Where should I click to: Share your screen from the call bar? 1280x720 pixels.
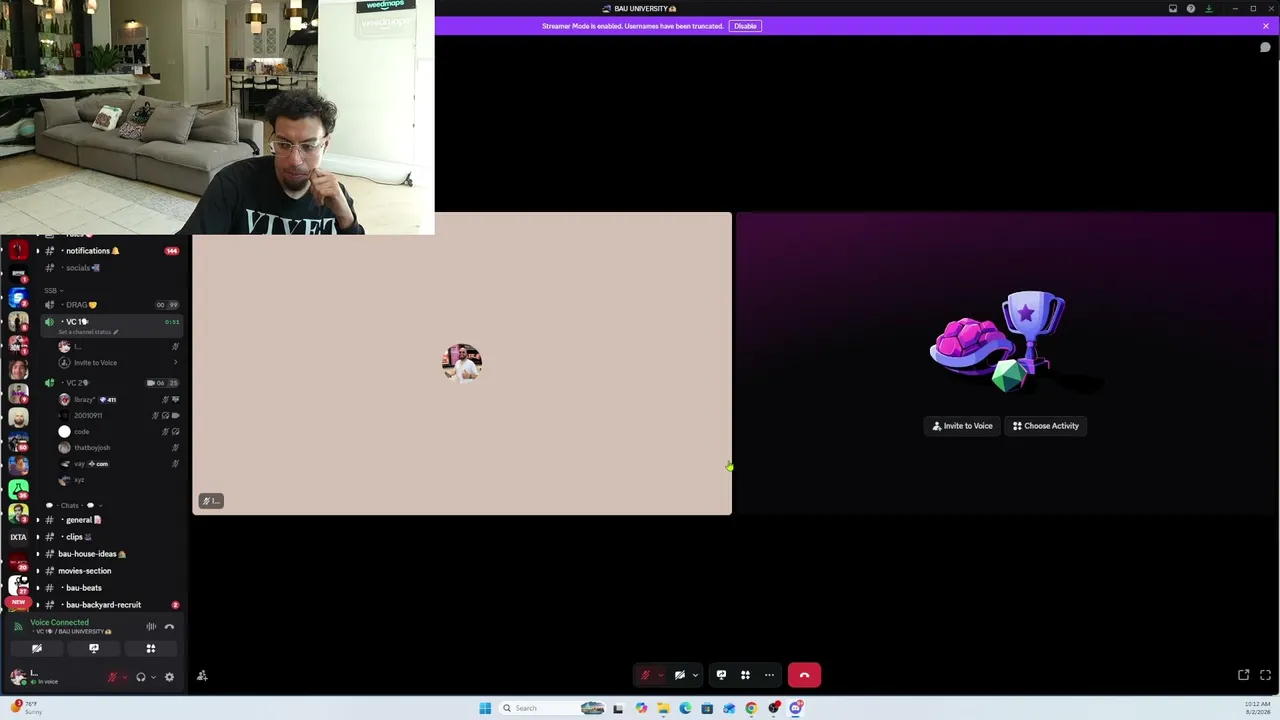click(x=721, y=675)
